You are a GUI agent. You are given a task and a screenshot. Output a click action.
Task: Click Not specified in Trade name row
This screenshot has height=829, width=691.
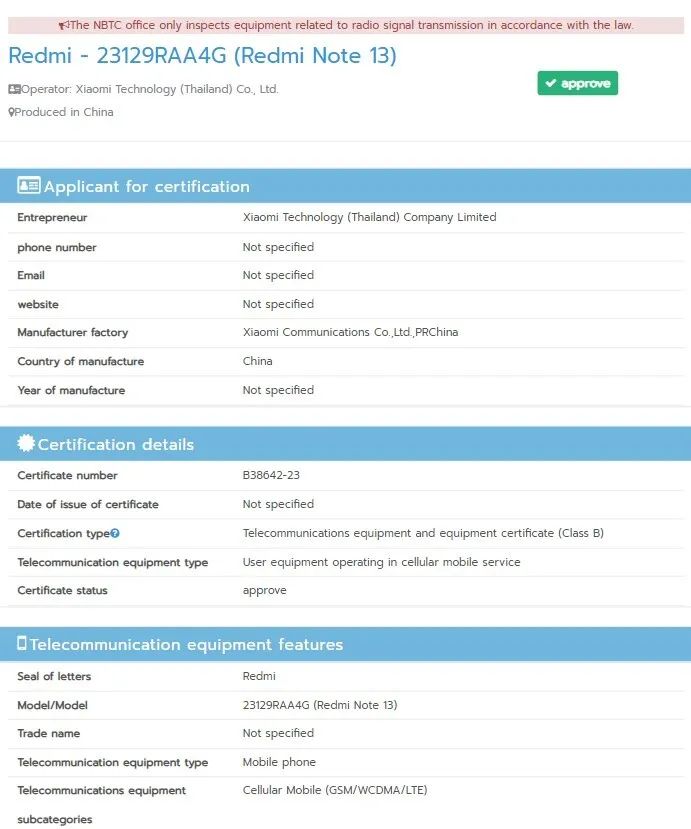(278, 733)
